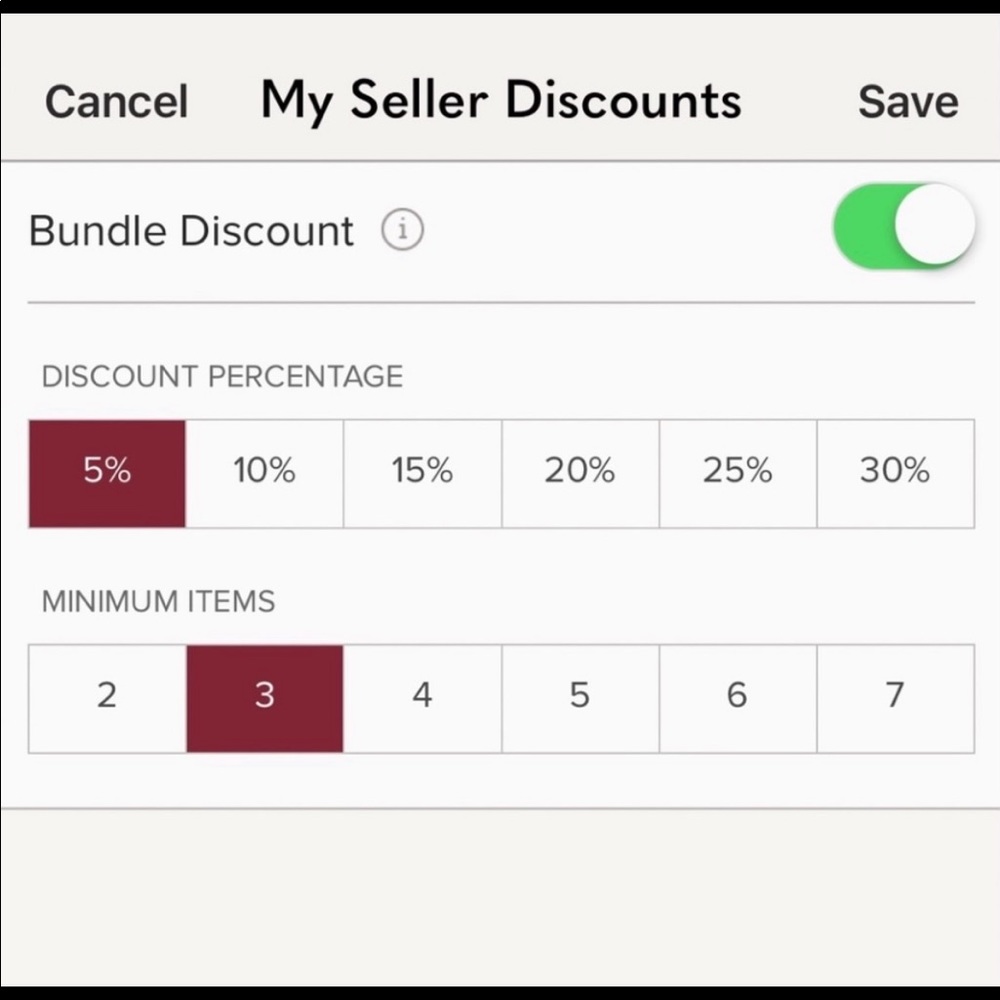This screenshot has height=1000, width=1000.
Task: Choose the 30% discount option
Action: 895,473
